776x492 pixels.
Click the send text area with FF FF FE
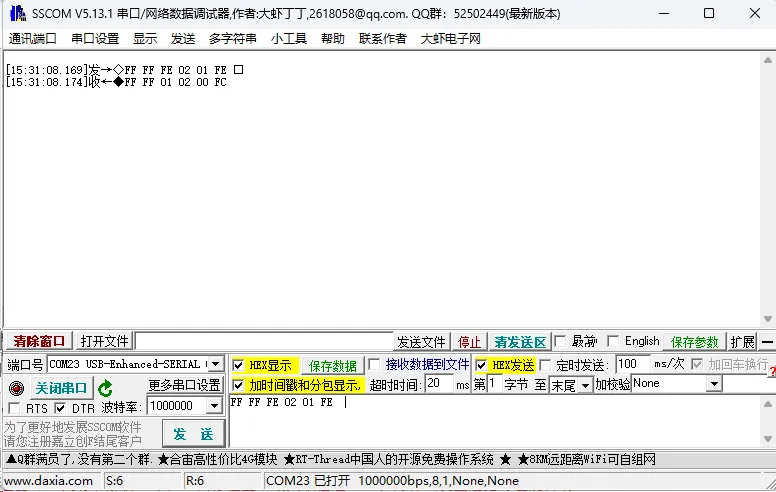(x=495, y=421)
